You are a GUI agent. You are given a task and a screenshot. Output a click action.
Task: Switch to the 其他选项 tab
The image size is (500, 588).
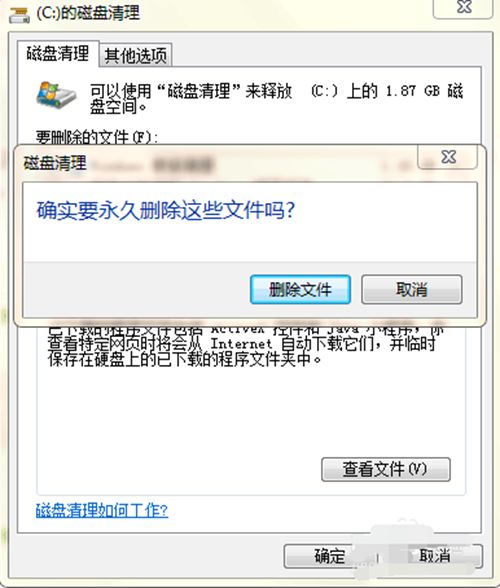coord(135,56)
